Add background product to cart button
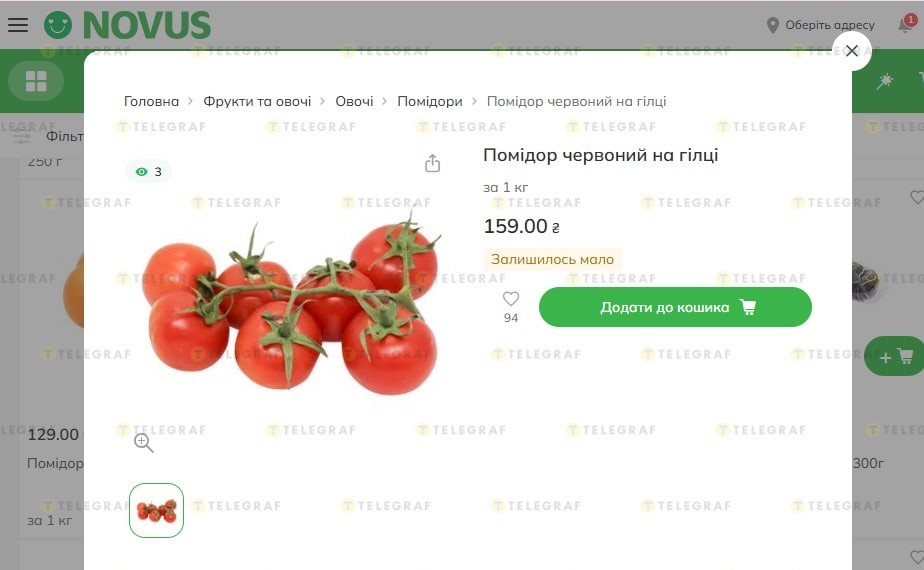 [895, 357]
